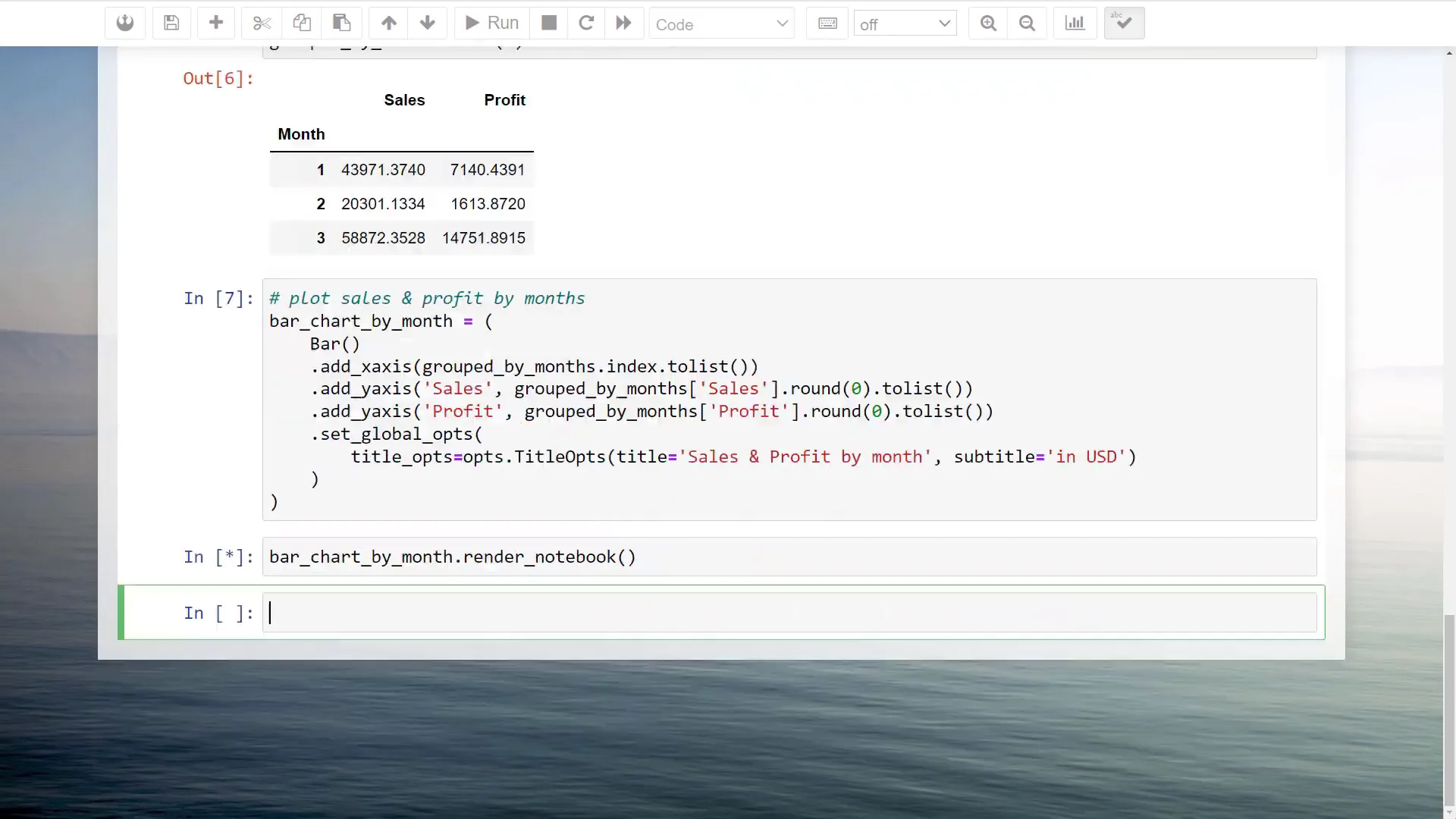Copy the selected cell

[x=302, y=23]
